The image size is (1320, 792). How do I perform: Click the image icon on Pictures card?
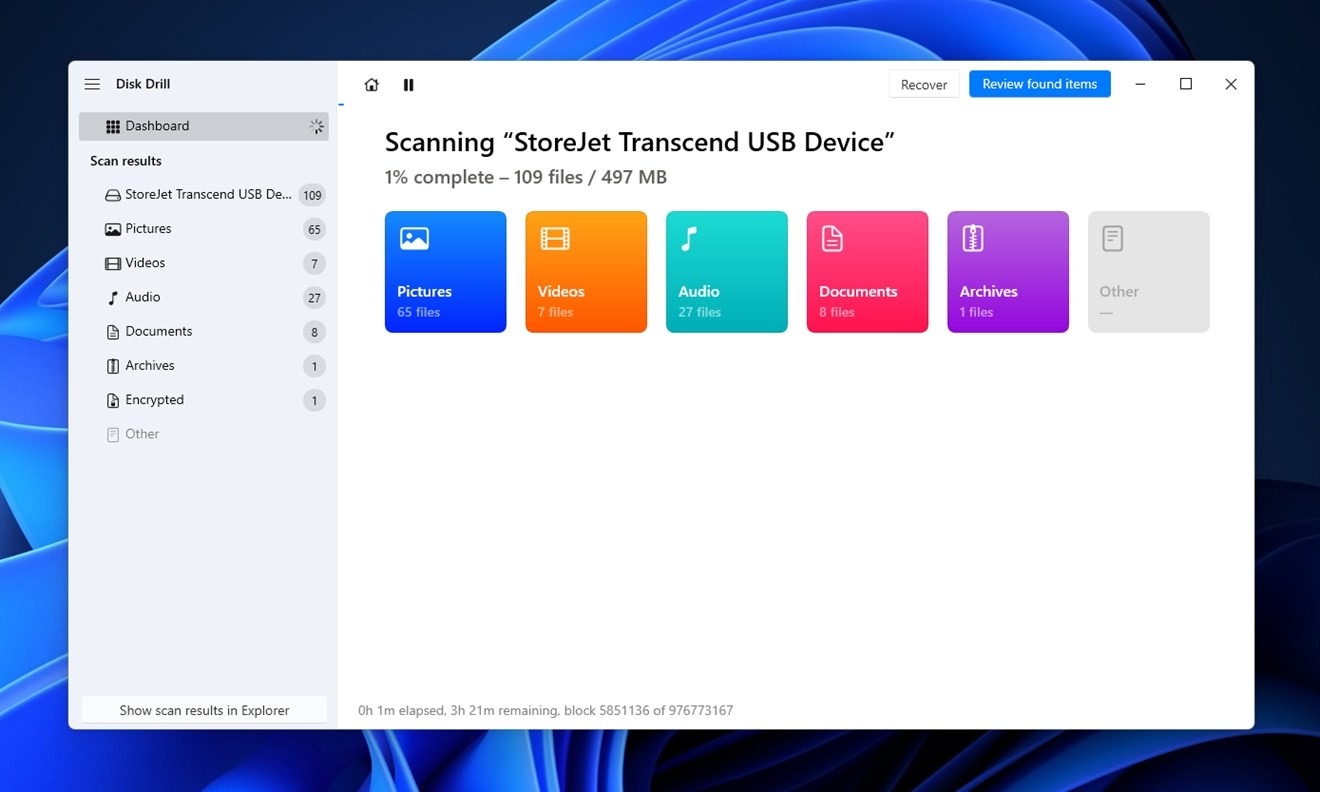pyautogui.click(x=414, y=238)
